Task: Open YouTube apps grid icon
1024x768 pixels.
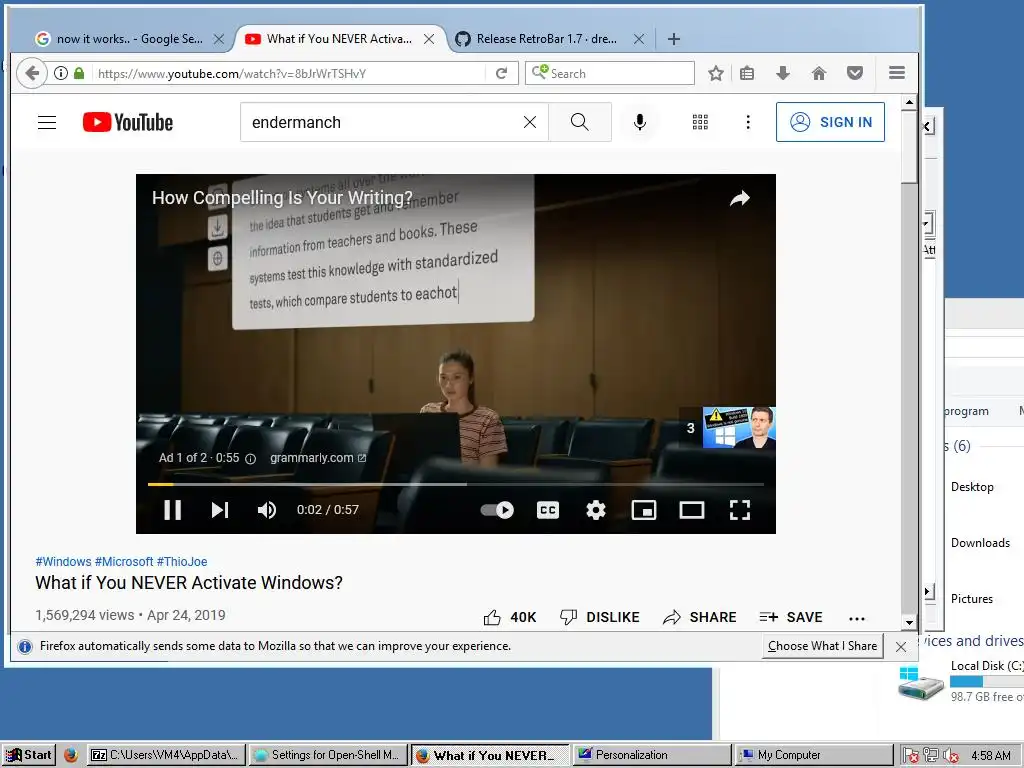Action: (700, 122)
